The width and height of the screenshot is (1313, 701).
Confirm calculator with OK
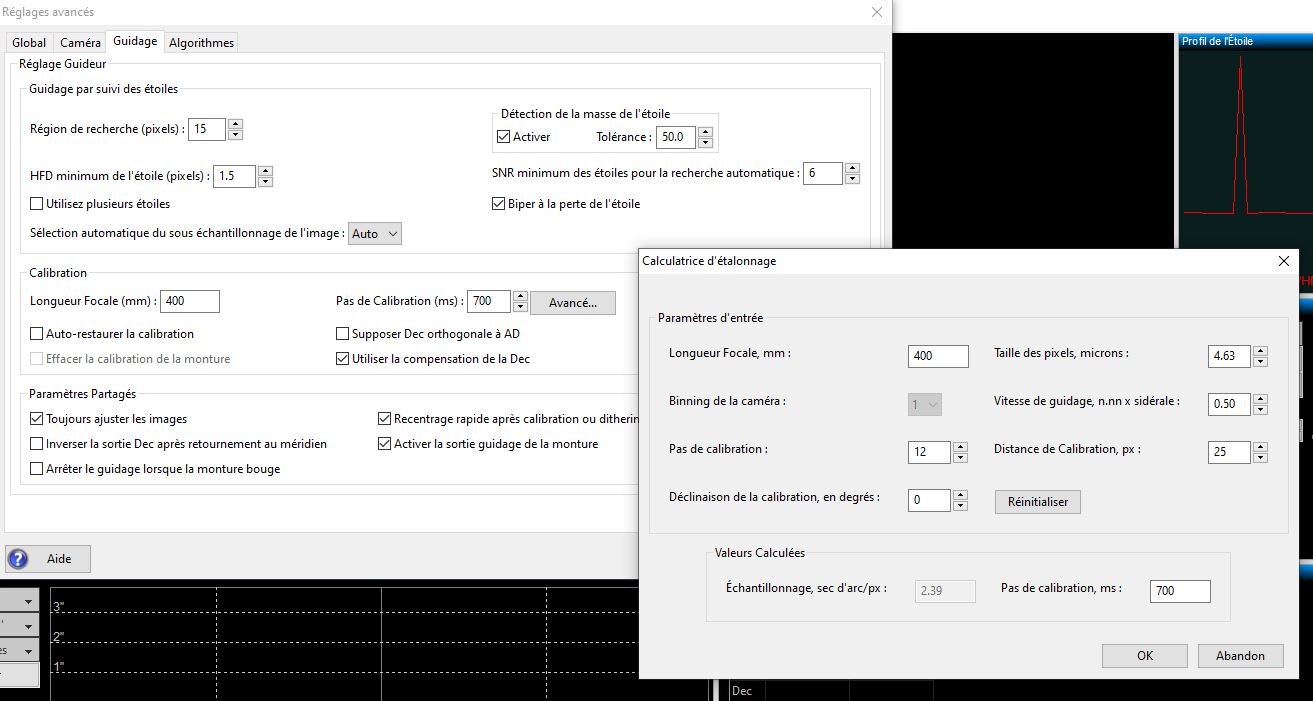[x=1144, y=655]
